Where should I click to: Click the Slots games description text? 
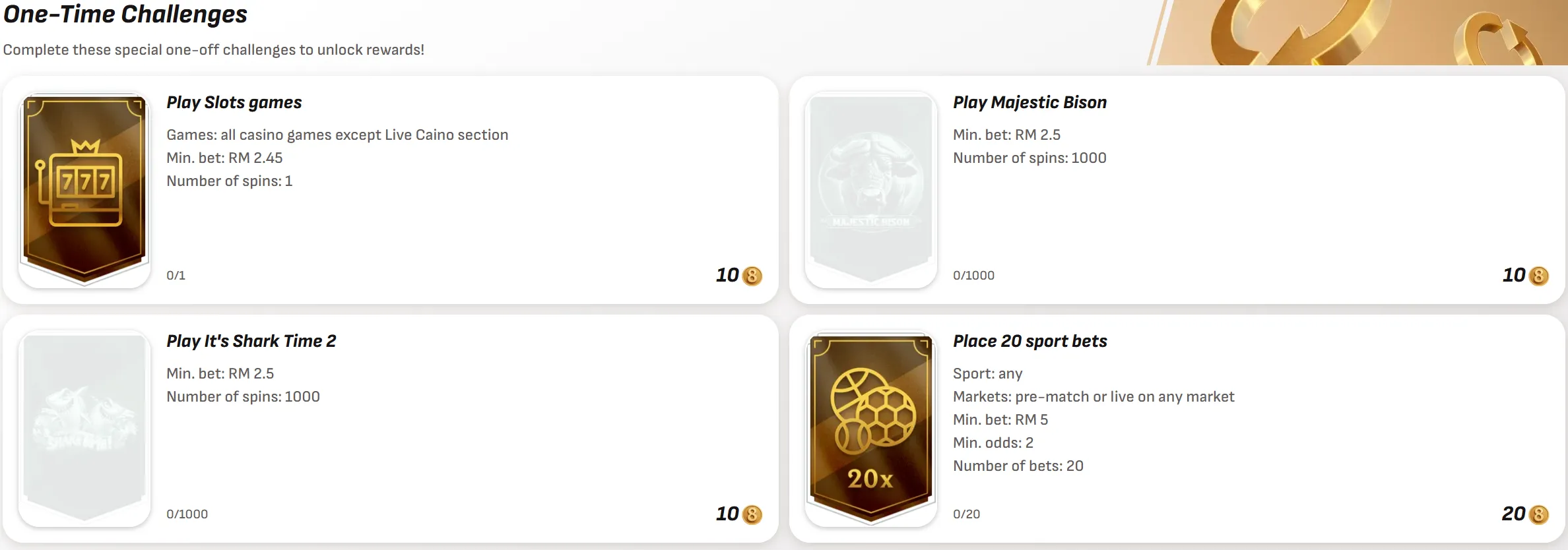[337, 135]
